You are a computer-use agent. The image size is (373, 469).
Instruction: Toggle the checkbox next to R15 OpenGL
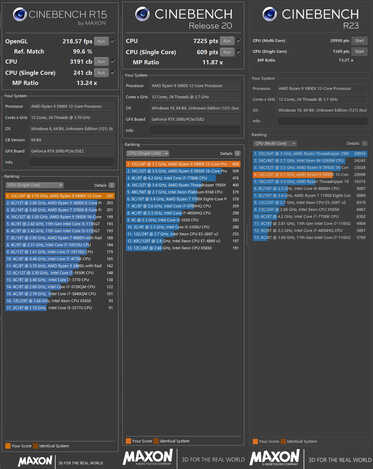click(112, 42)
